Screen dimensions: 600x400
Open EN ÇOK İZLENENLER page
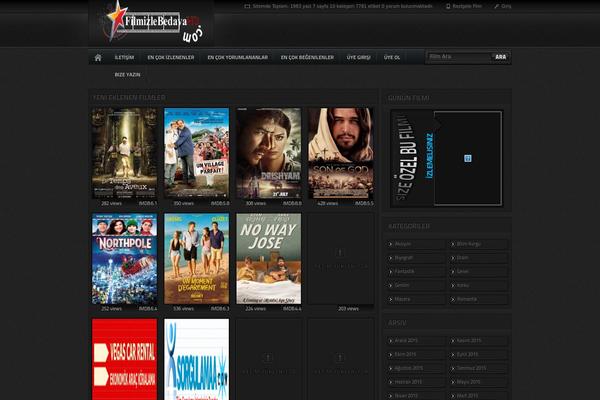click(x=171, y=57)
